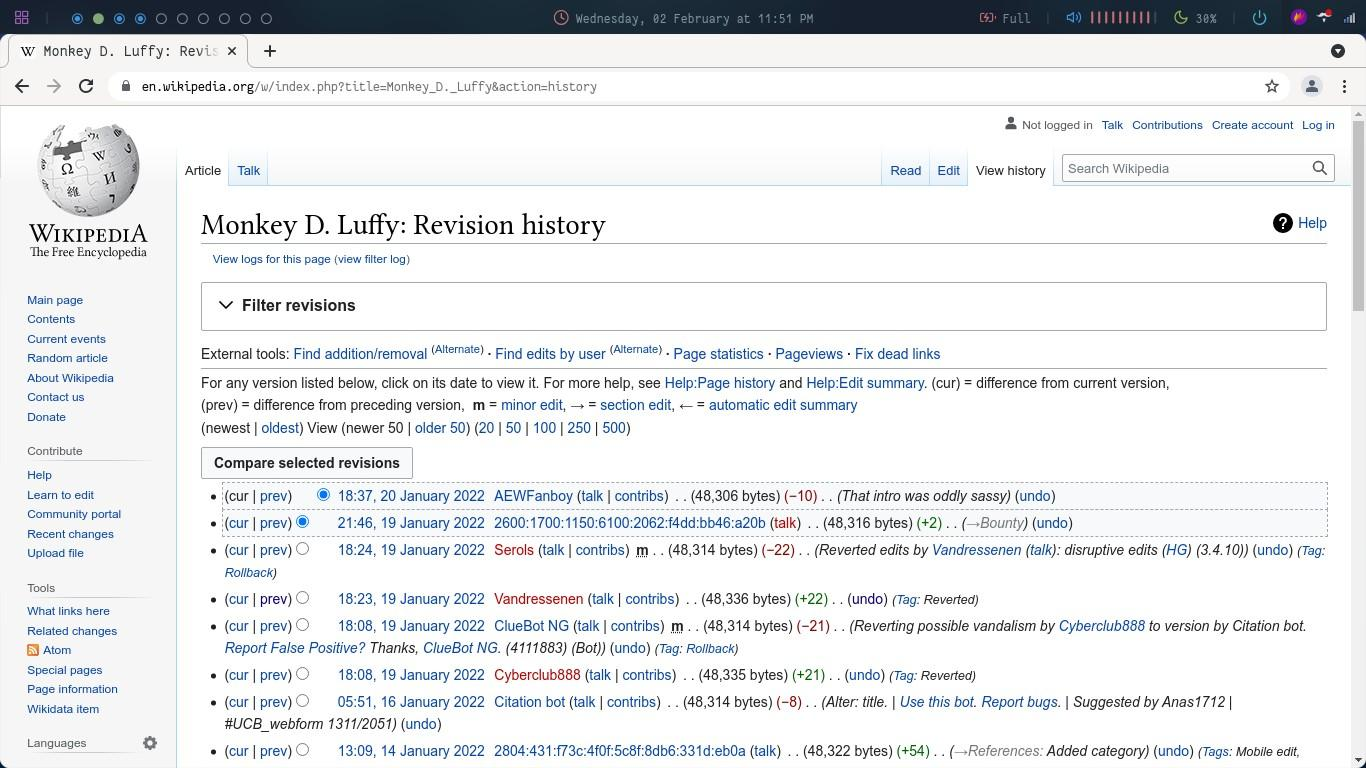Open What links here tool
Image resolution: width=1366 pixels, height=768 pixels.
[x=68, y=611]
